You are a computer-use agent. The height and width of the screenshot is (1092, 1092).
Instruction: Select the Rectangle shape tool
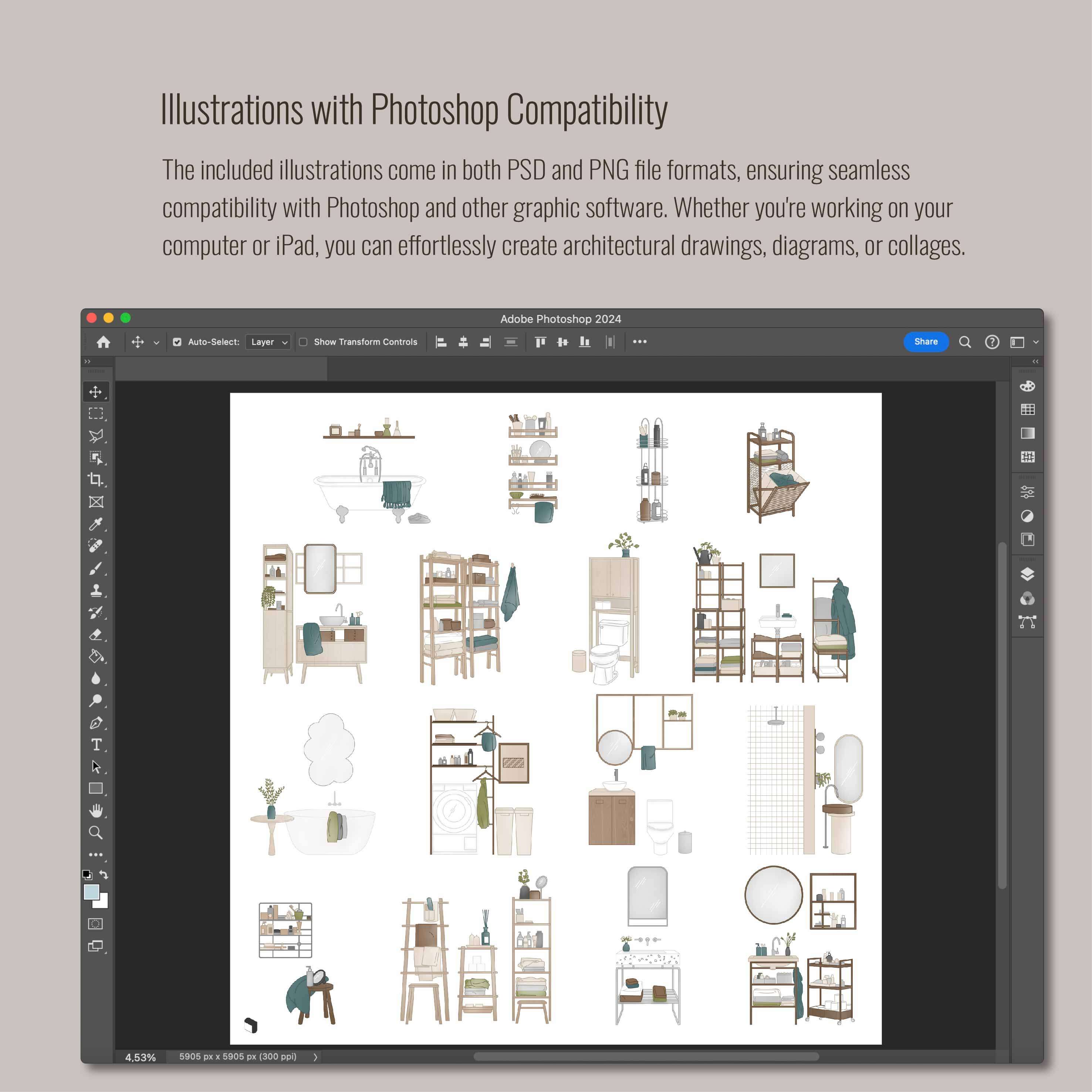point(95,788)
